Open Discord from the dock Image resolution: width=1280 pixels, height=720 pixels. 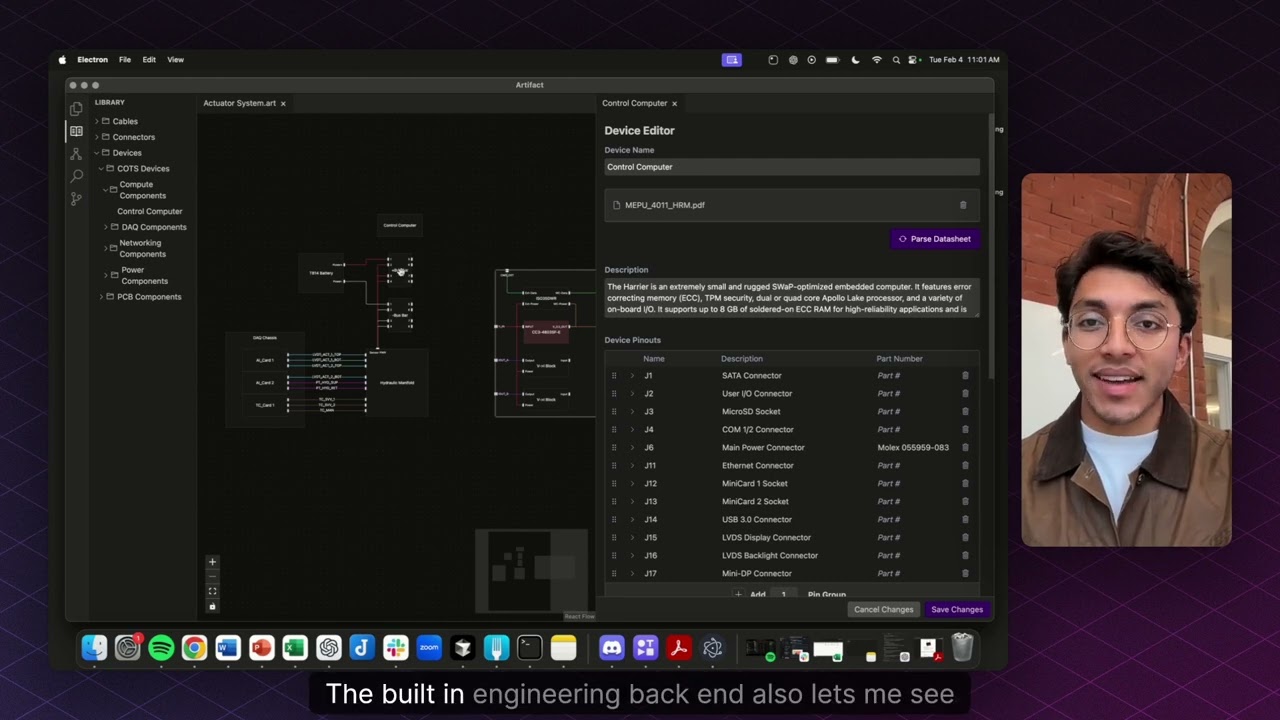[611, 648]
